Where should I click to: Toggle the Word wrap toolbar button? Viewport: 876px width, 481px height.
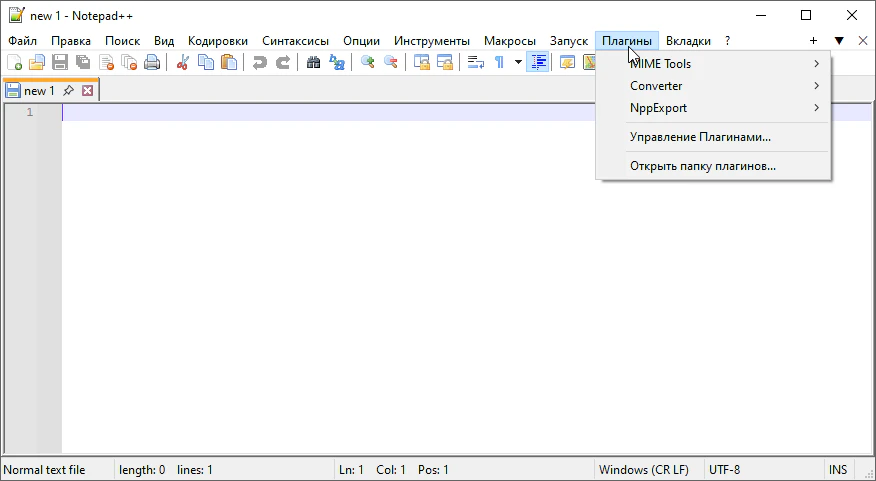point(476,62)
